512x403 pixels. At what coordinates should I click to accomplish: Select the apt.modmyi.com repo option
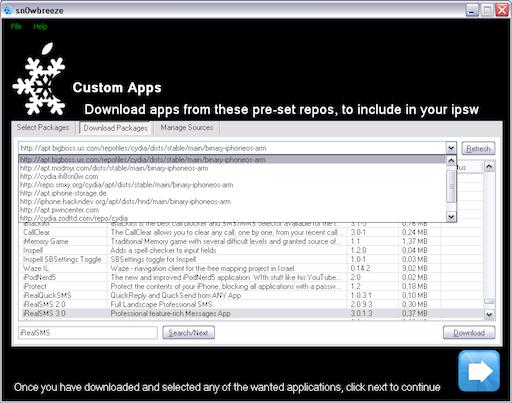click(232, 168)
